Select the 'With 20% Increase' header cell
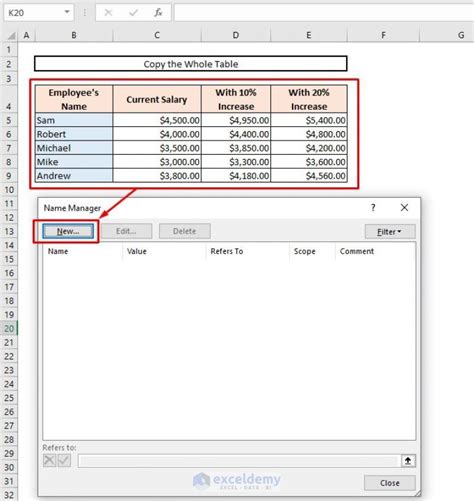This screenshot has height=501, width=474. [x=309, y=99]
